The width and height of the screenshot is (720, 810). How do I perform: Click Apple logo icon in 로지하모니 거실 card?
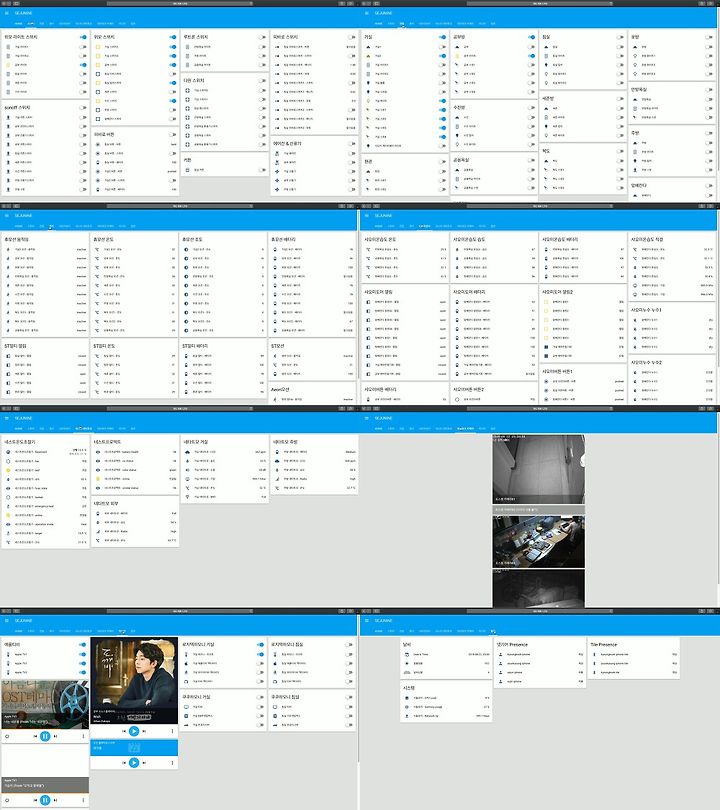click(x=186, y=663)
